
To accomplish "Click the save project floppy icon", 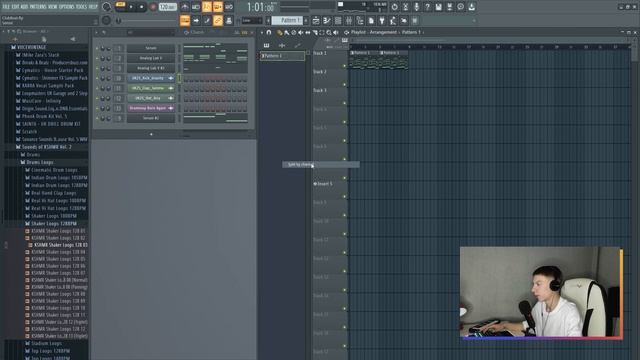I will 438,7.
